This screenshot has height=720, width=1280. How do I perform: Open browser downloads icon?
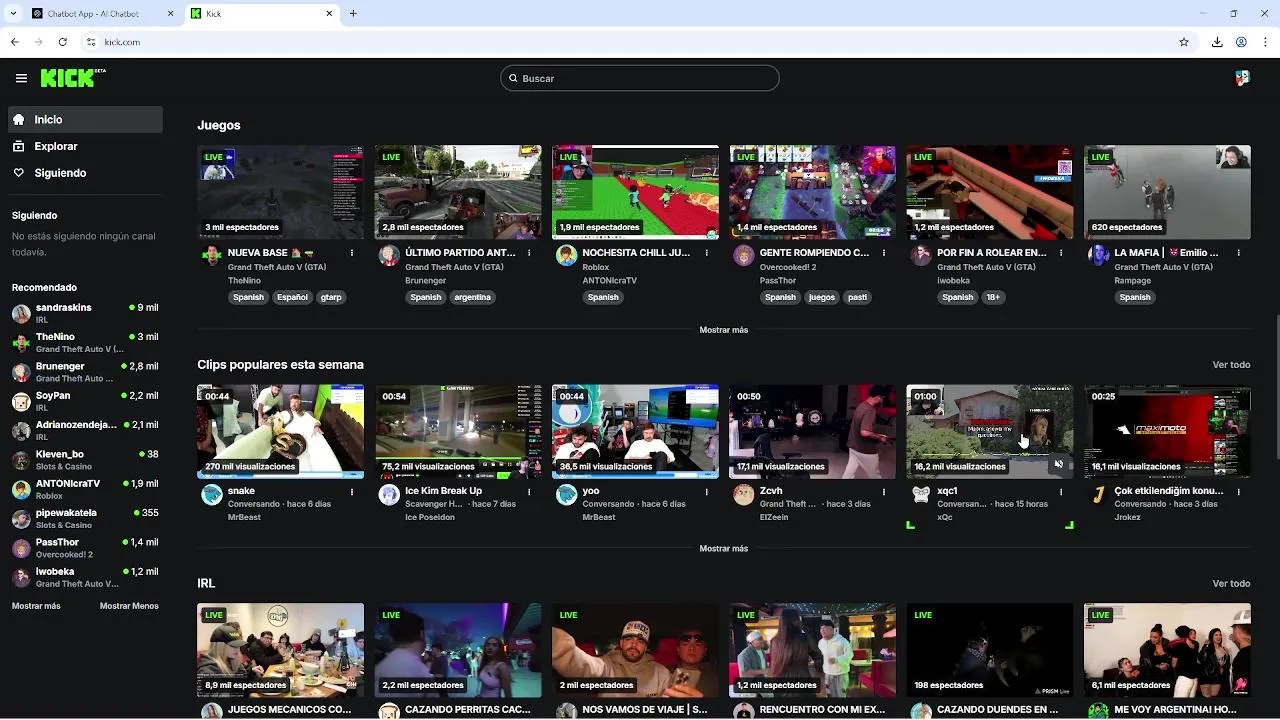(x=1217, y=42)
